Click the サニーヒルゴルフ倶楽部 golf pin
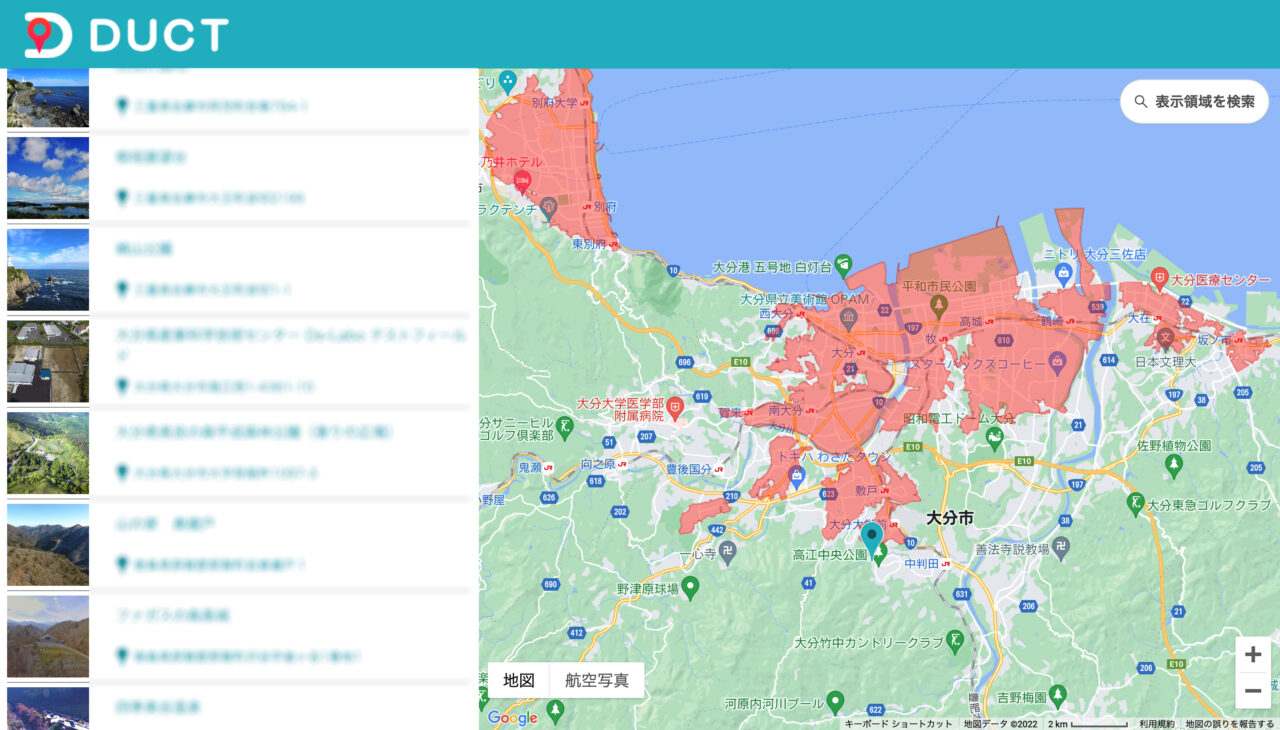This screenshot has width=1280, height=730. tap(565, 427)
